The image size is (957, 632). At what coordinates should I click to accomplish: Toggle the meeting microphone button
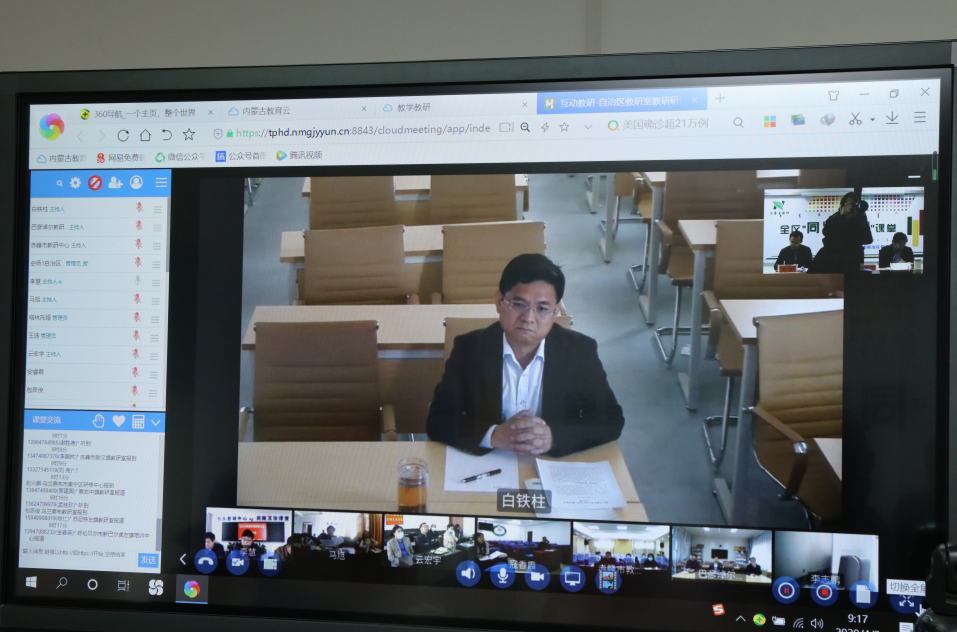coord(503,575)
